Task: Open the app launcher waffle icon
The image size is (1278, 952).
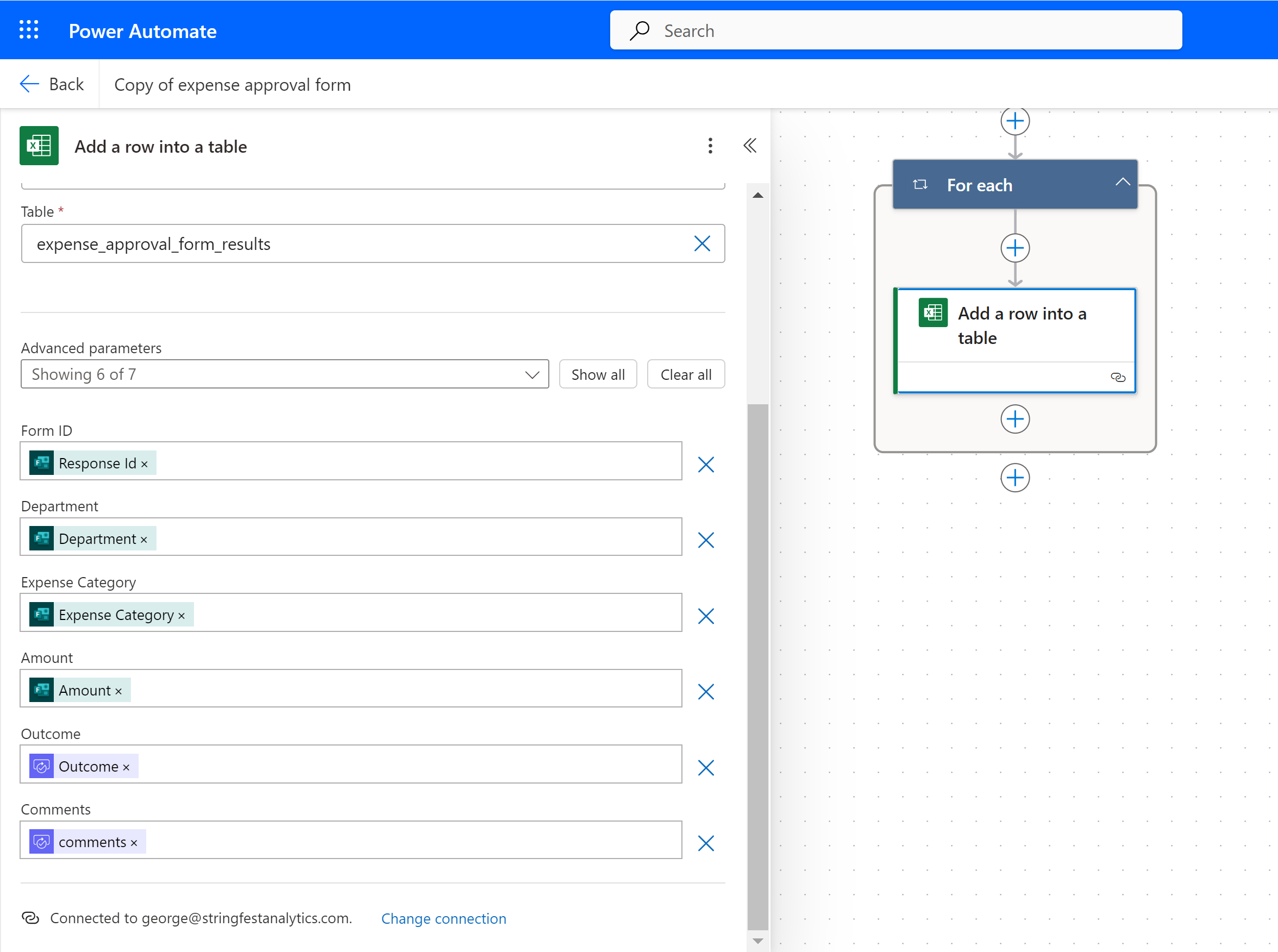Action: point(29,30)
